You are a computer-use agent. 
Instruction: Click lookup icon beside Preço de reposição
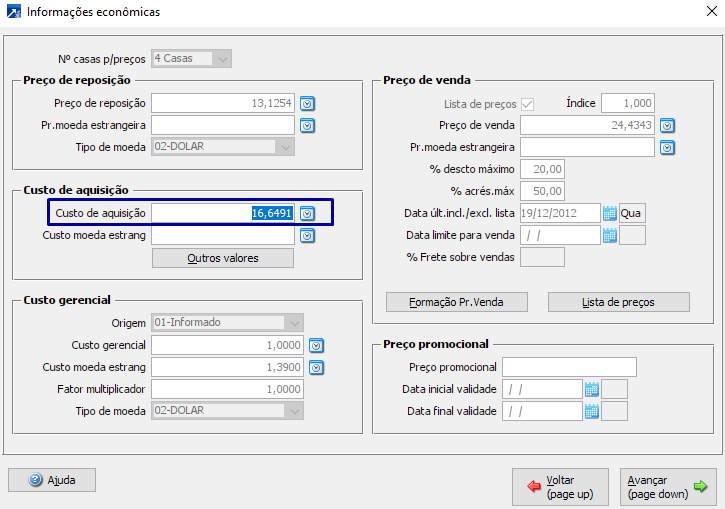[x=308, y=103]
